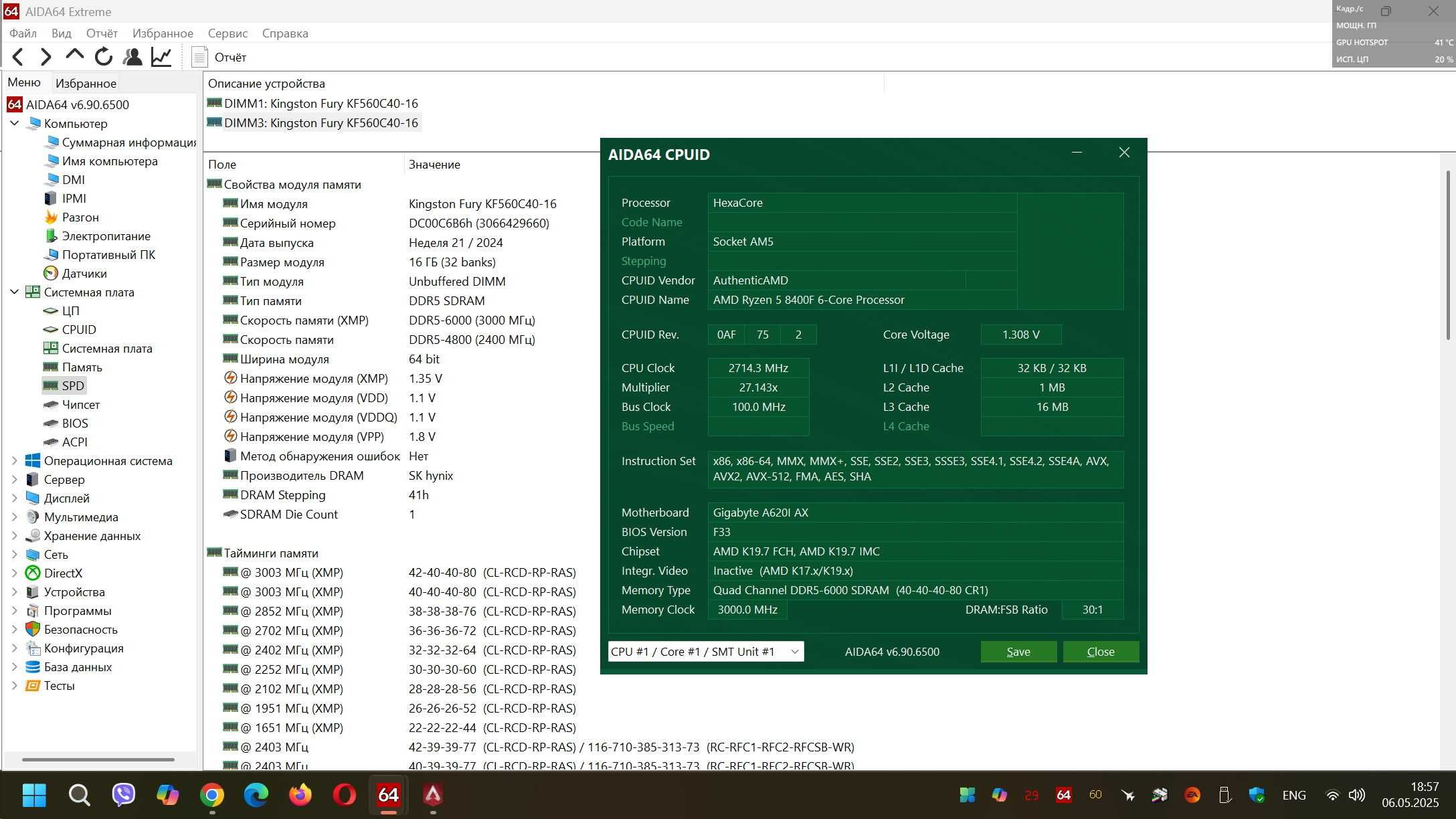The height and width of the screenshot is (819, 1456).
Task: Click the user profile toolbar icon
Action: (132, 57)
